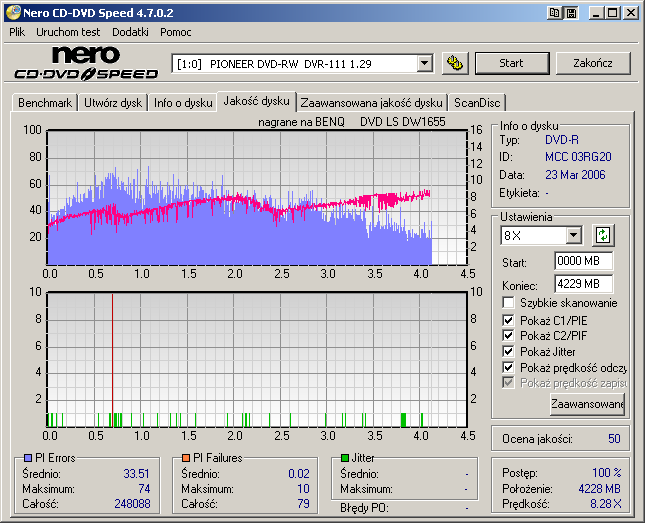Click the Nero CD-DVD Speed logo
The width and height of the screenshot is (645, 523).
coord(86,63)
